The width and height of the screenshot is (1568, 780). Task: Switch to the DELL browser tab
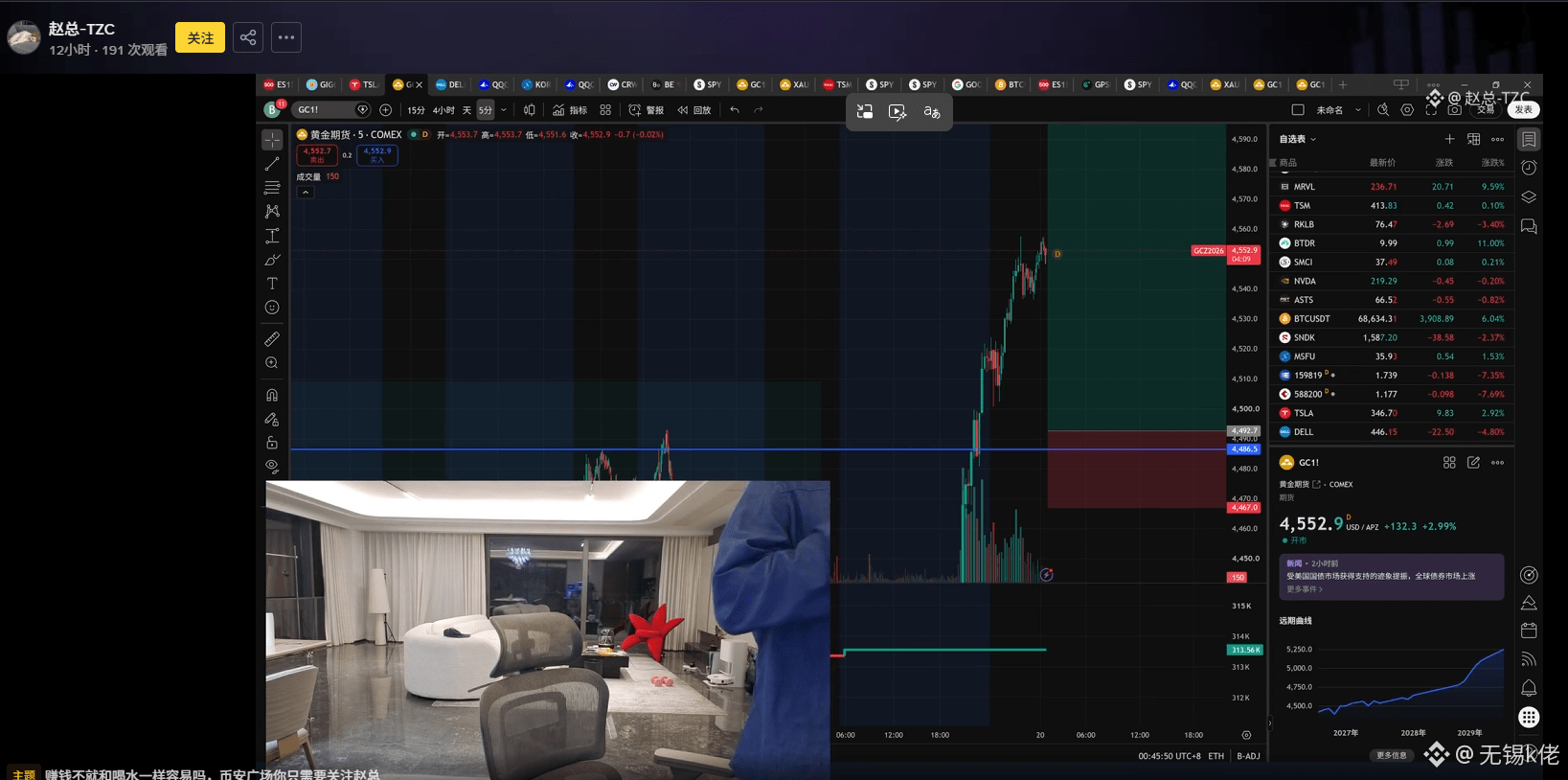449,84
